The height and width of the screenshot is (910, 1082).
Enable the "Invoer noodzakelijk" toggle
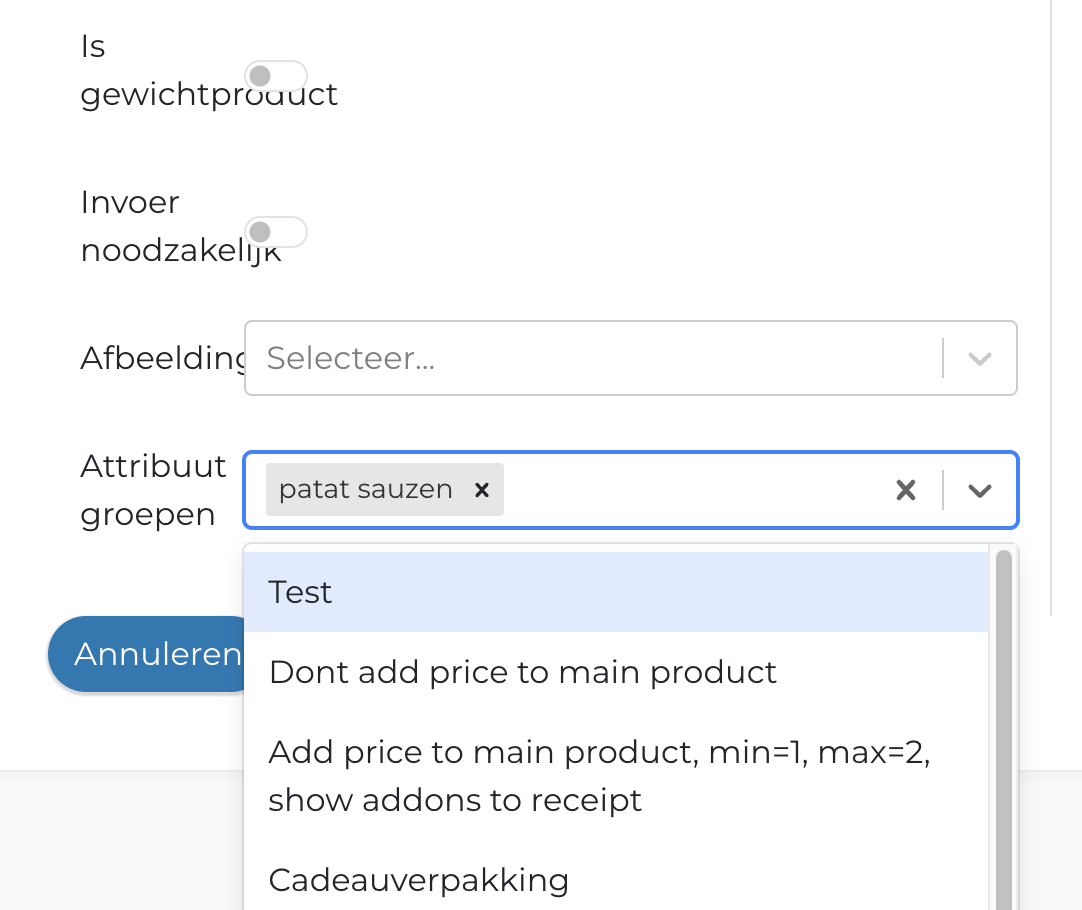pos(277,231)
